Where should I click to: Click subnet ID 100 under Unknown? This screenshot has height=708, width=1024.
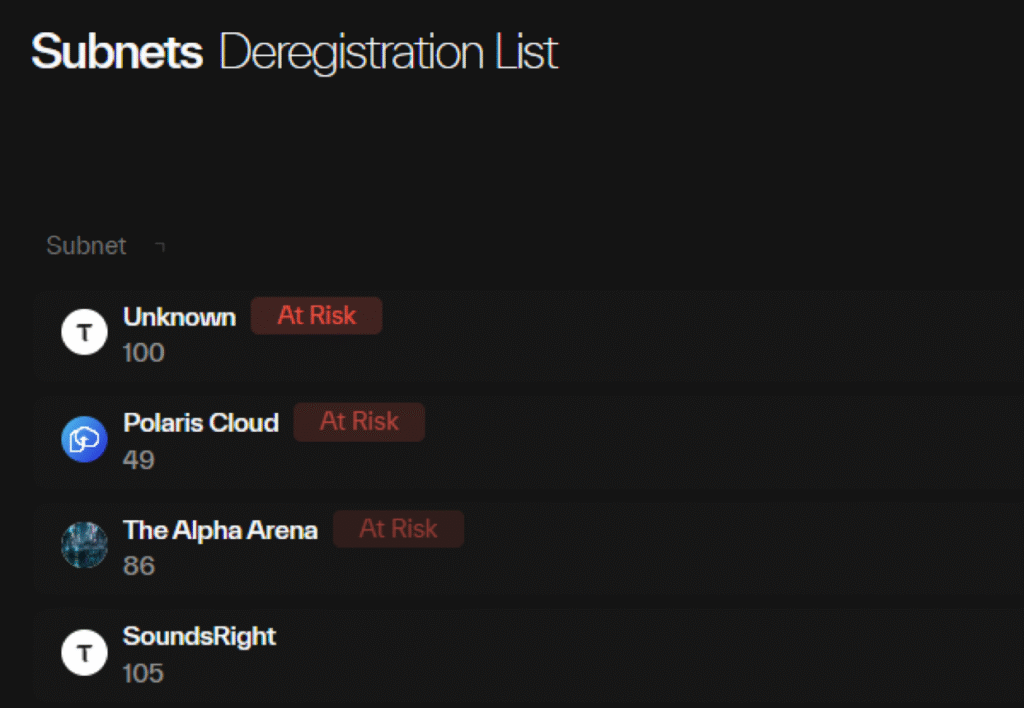(x=143, y=353)
